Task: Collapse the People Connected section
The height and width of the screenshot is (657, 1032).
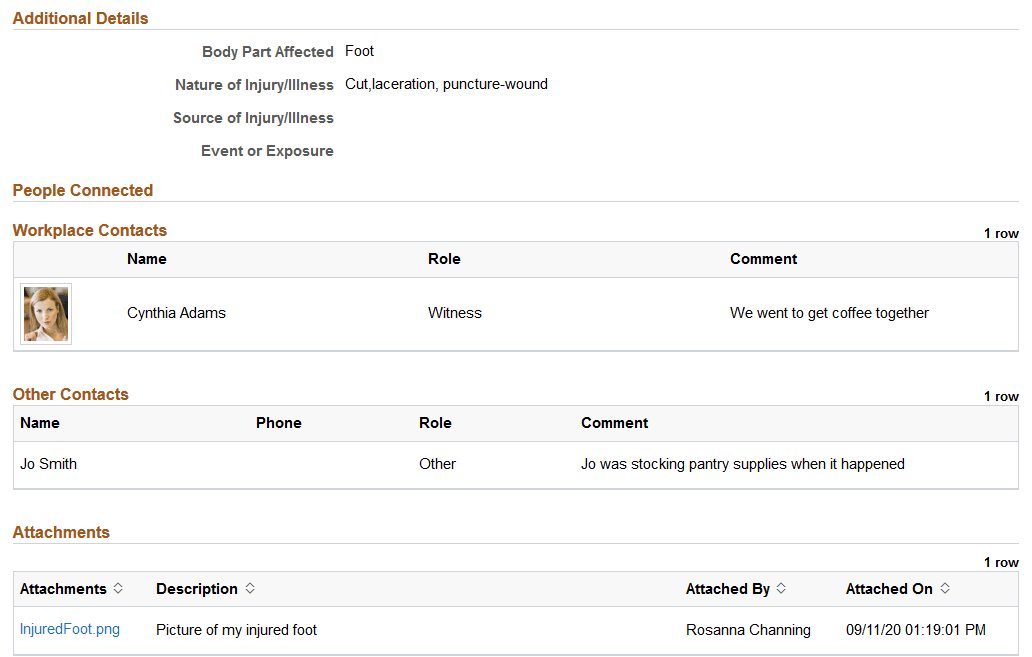Action: [82, 190]
